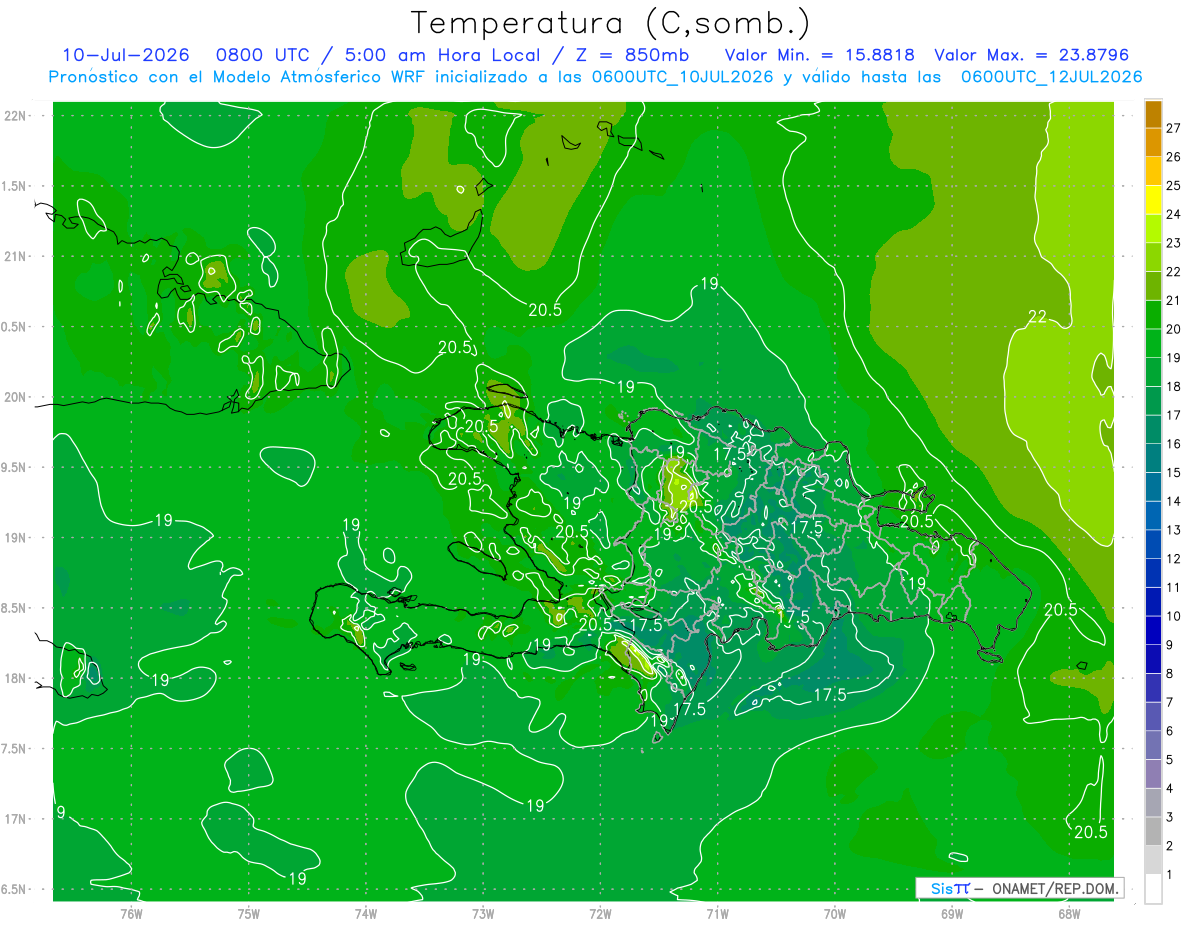Click the '68W' longitude axis label
The image size is (1200, 927).
point(1069,914)
